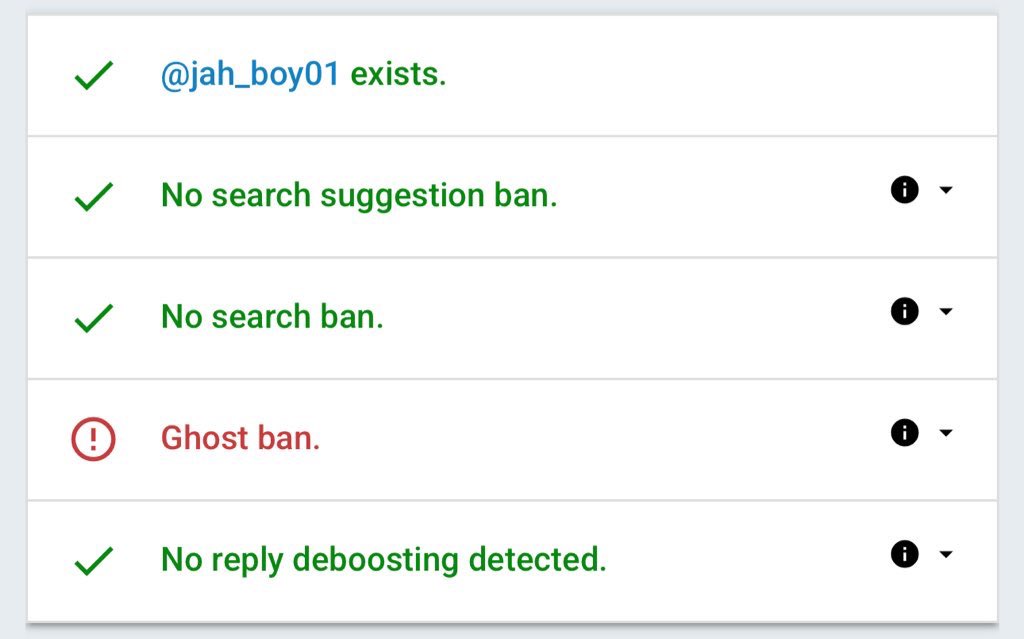1024x639 pixels.
Task: Expand the Ghost ban details arrow
Action: click(x=946, y=433)
